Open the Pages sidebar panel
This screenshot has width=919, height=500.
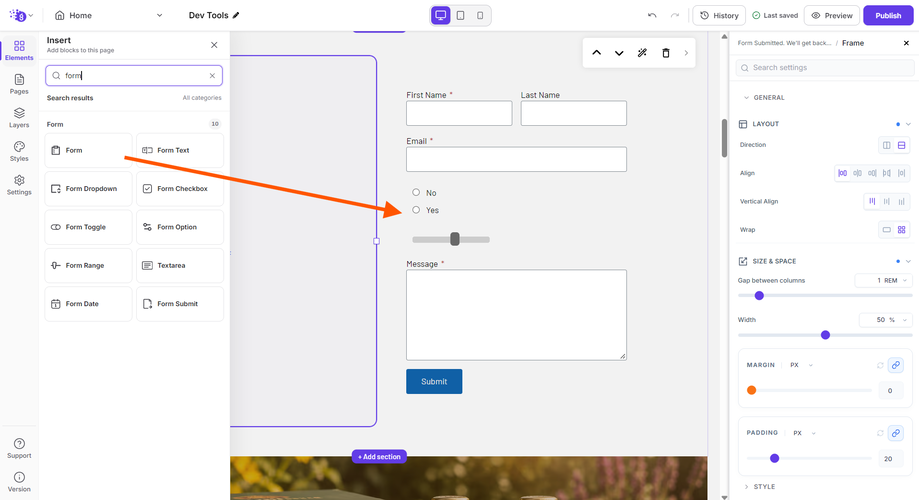pyautogui.click(x=19, y=84)
